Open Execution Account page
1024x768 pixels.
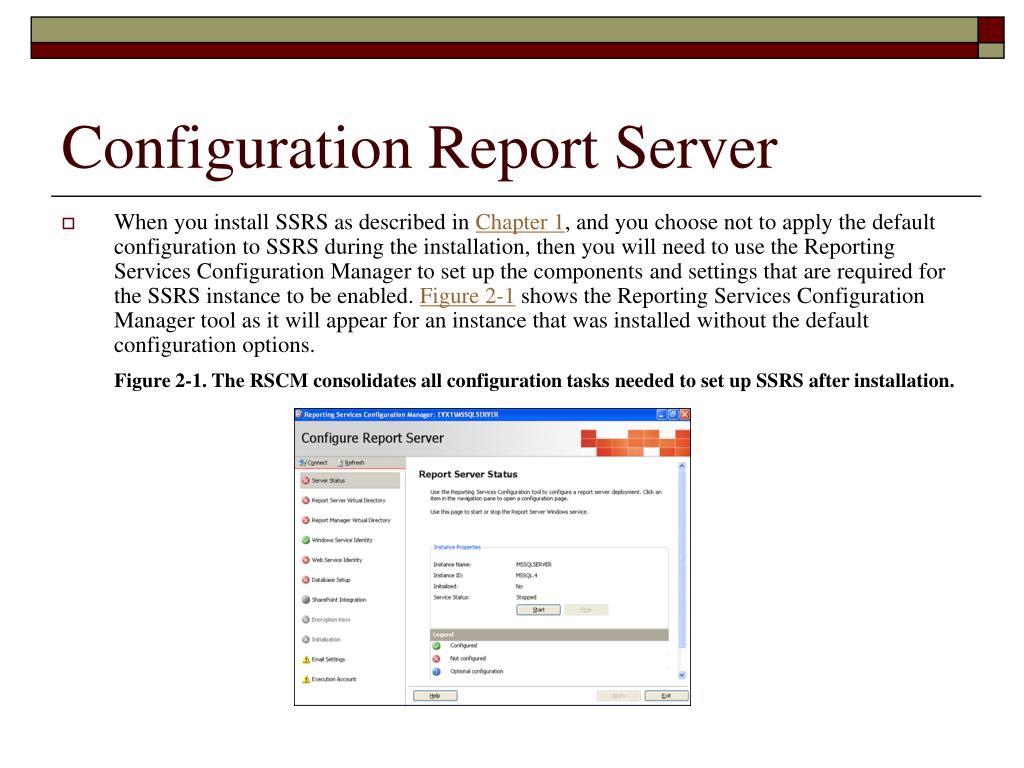coord(329,679)
